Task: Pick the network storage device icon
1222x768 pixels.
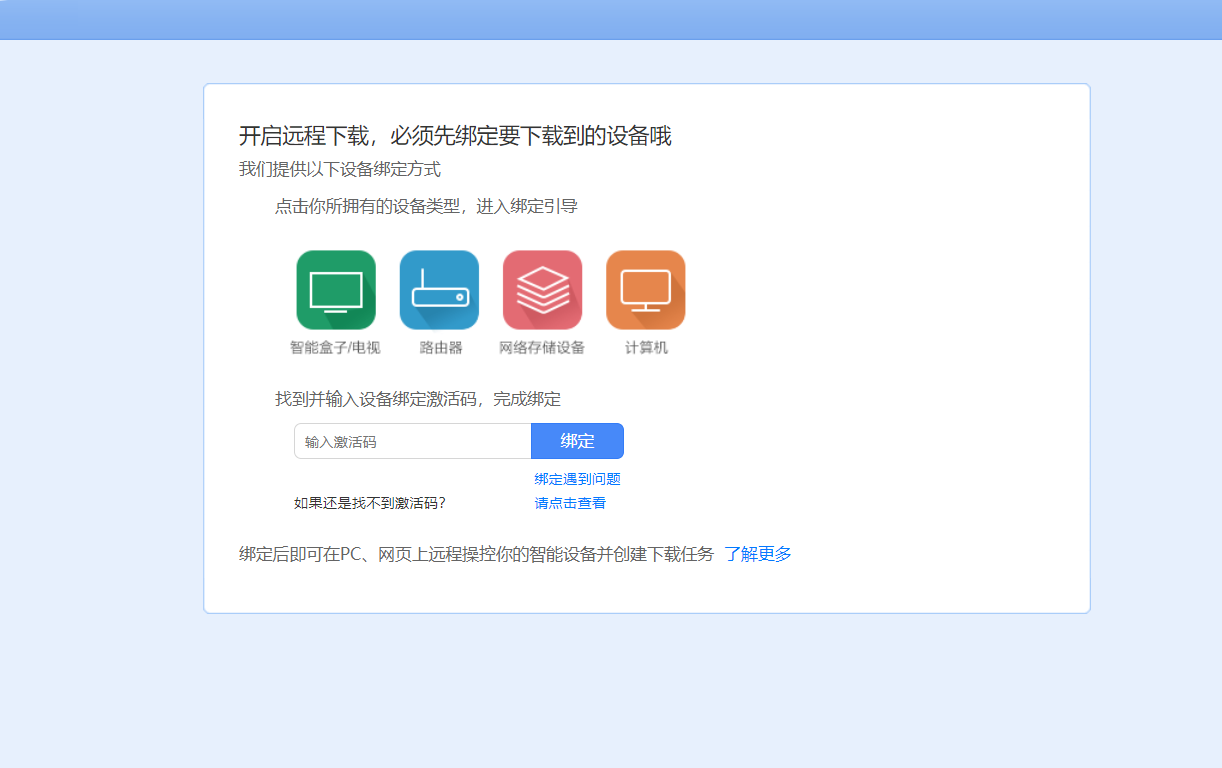Action: pyautogui.click(x=542, y=290)
